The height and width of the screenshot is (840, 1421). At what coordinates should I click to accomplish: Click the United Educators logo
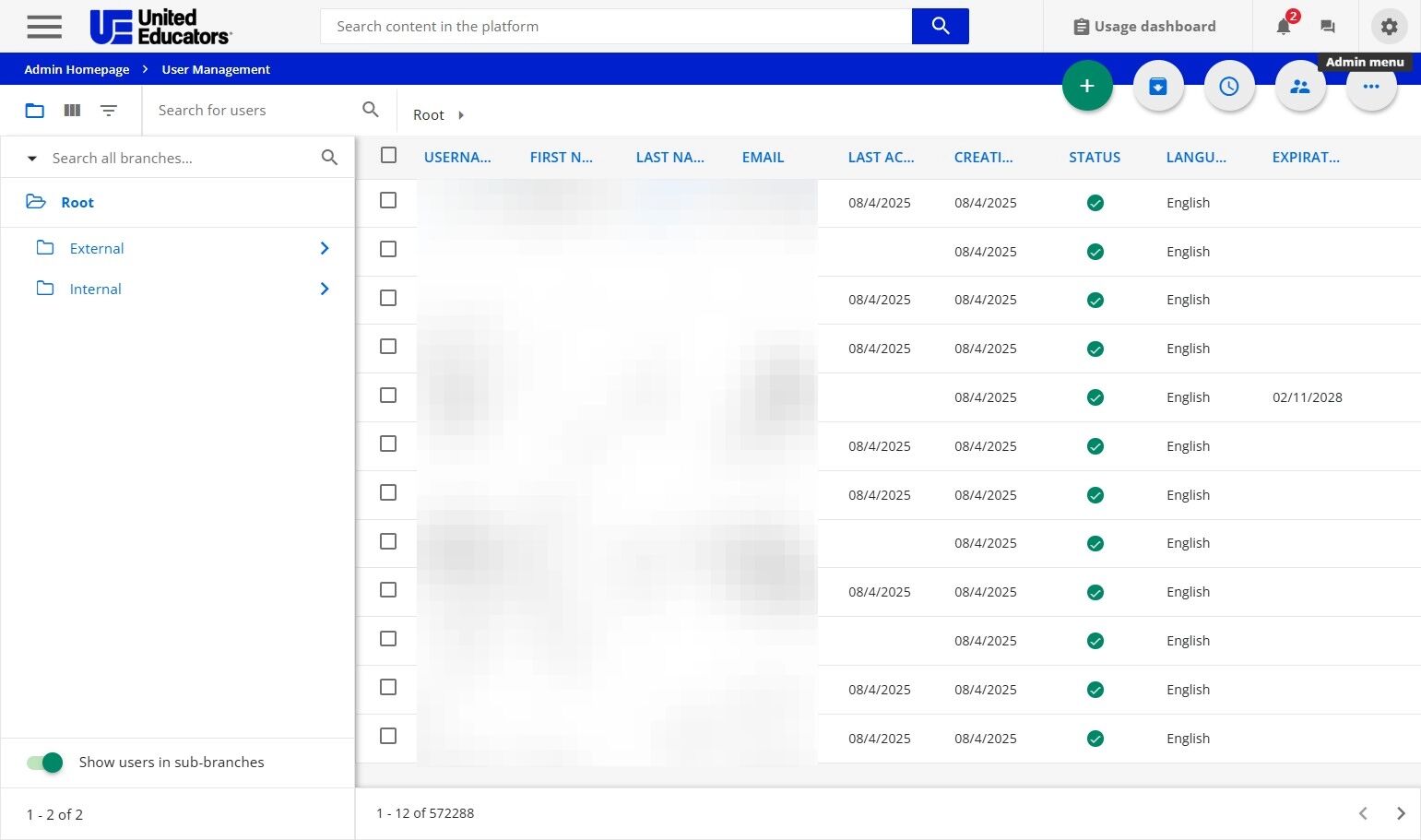pos(160,27)
